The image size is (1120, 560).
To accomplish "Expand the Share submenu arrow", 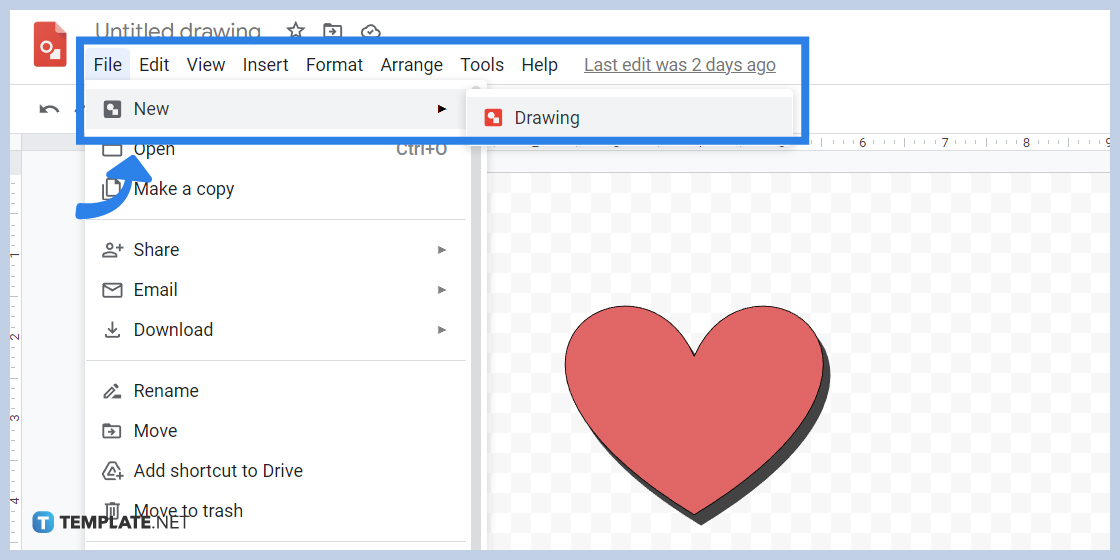I will [x=442, y=250].
